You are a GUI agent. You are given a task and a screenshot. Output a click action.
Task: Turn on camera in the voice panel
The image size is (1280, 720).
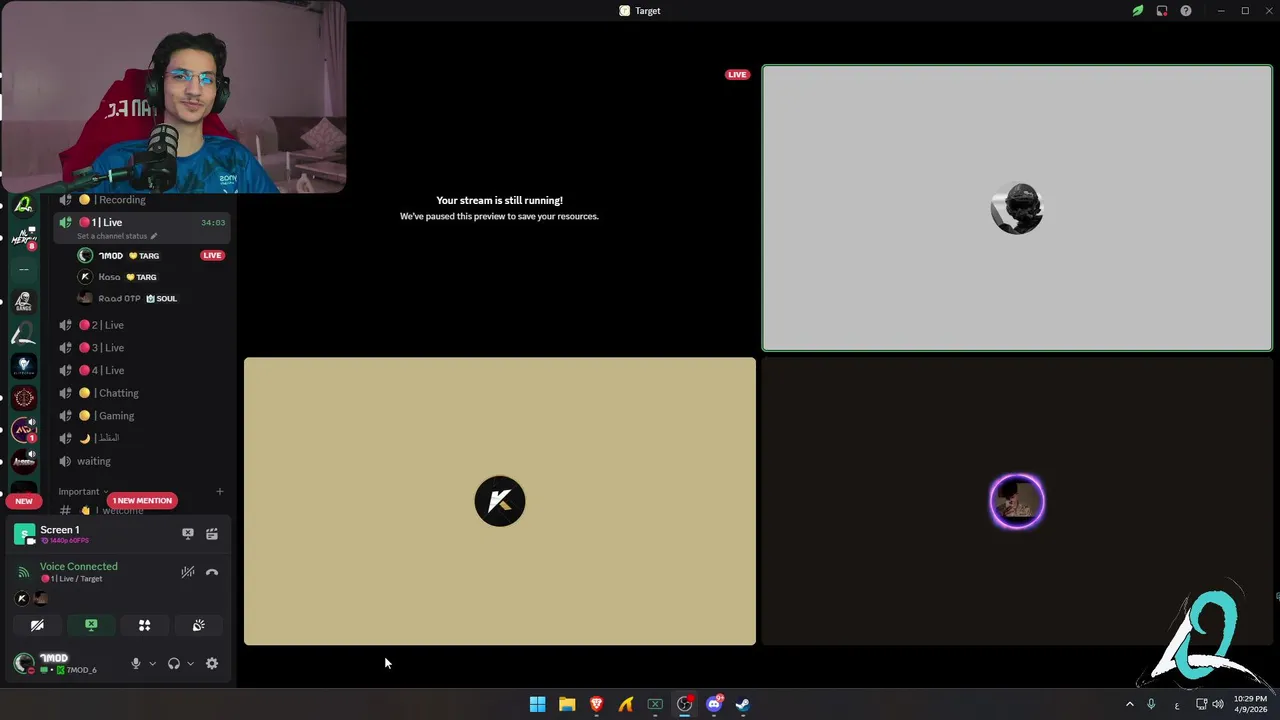37,625
